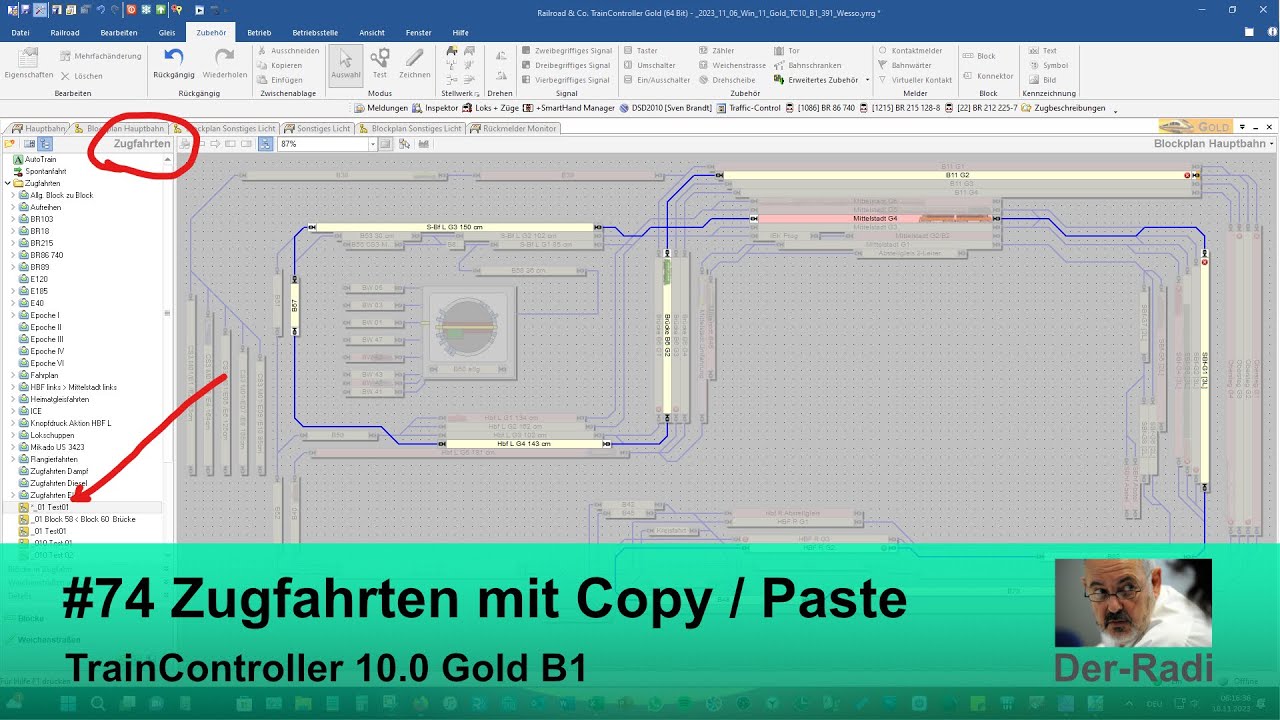The height and width of the screenshot is (720, 1280).
Task: Undo with the large Rückgängig arrow
Action: 174,64
